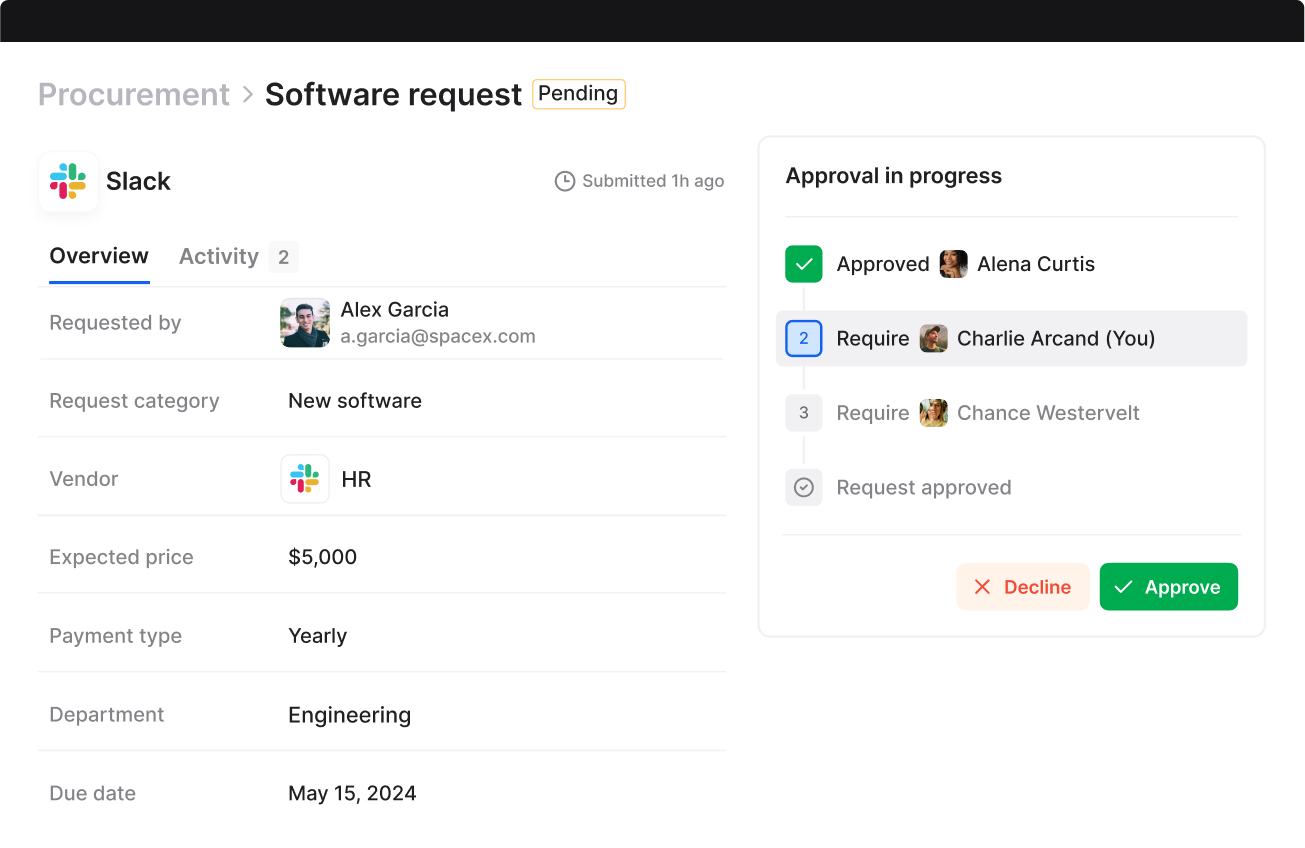Click the Requested by field label
The image size is (1305, 848).
(x=115, y=323)
